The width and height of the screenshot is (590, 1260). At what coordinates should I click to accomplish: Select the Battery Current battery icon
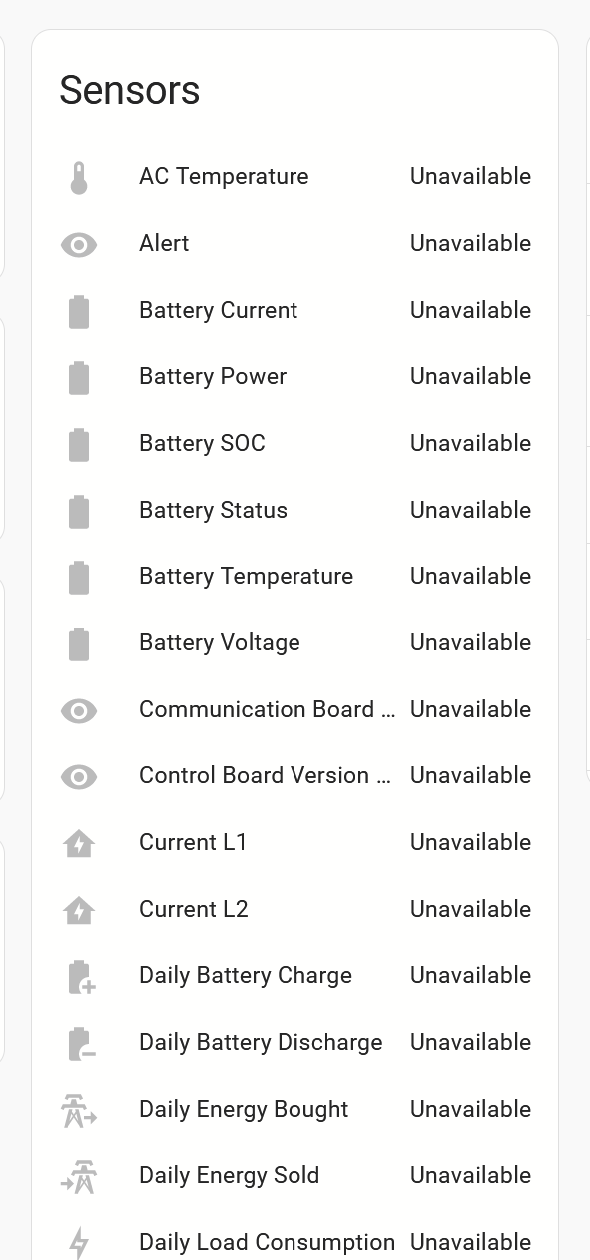[79, 311]
